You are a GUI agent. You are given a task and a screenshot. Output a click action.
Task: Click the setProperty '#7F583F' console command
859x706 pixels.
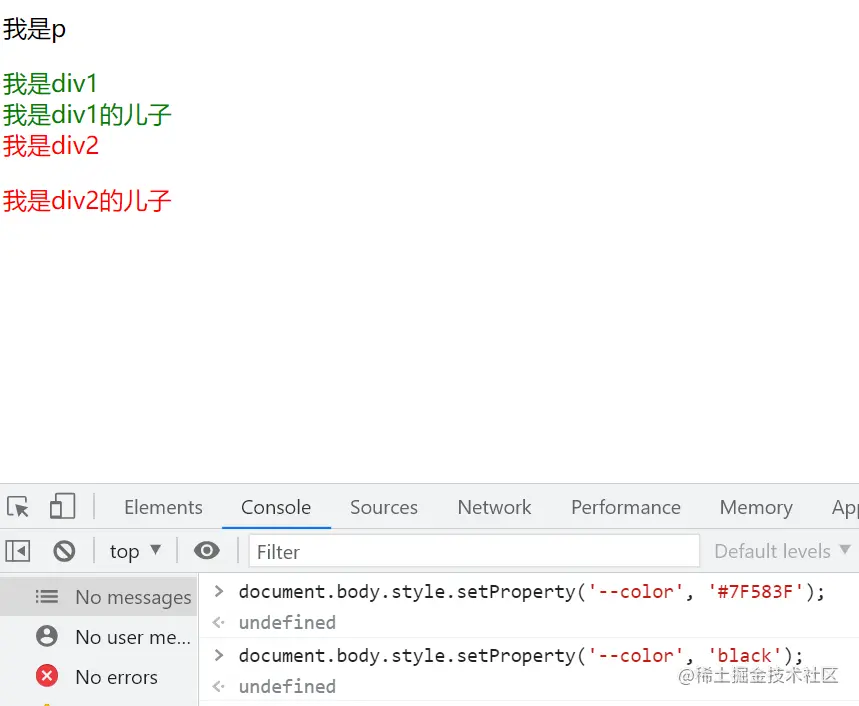tap(531, 592)
